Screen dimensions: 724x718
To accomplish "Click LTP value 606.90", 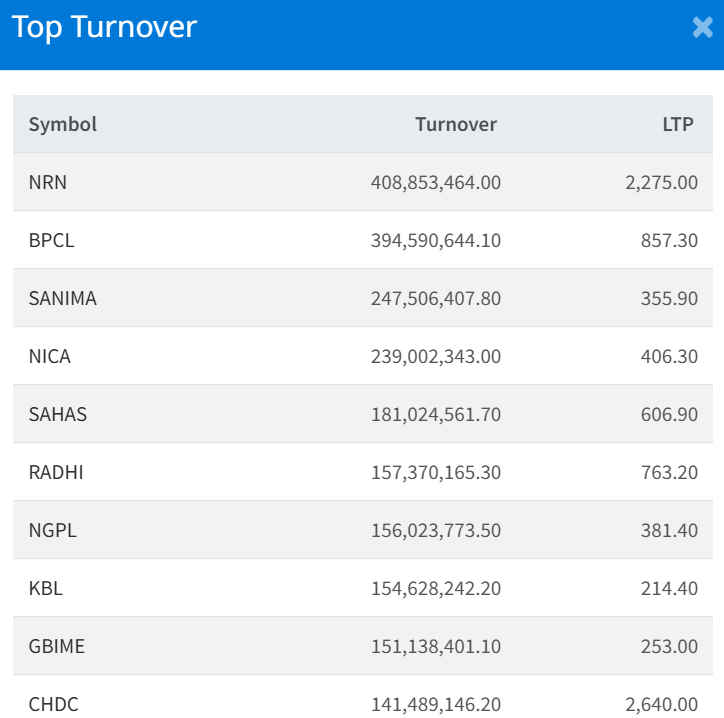I will tap(669, 414).
